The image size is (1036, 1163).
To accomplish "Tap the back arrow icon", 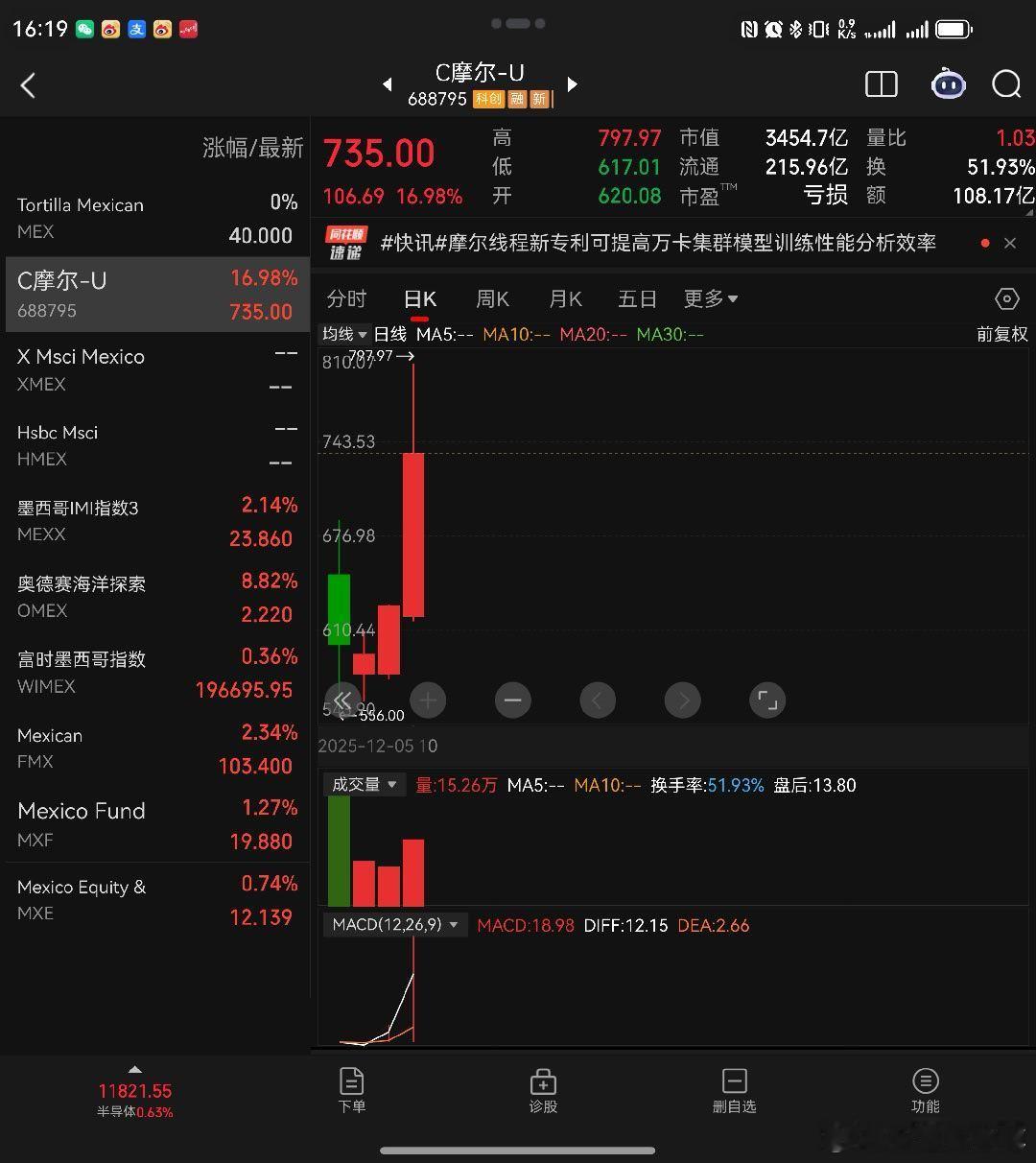I will point(28,85).
